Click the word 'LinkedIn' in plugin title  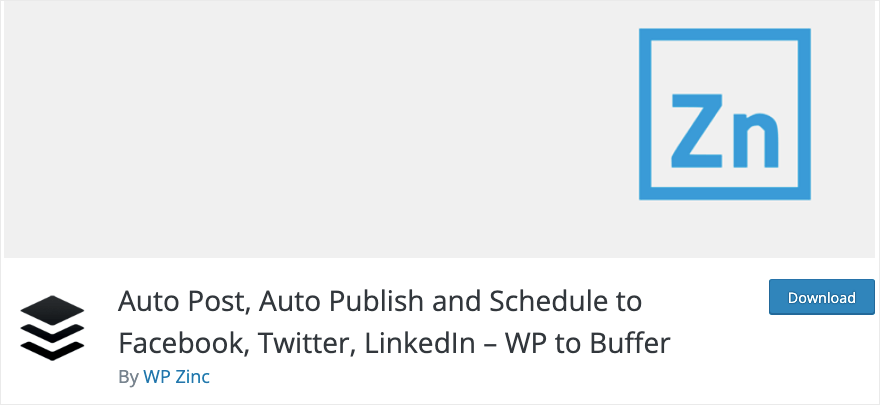point(420,343)
